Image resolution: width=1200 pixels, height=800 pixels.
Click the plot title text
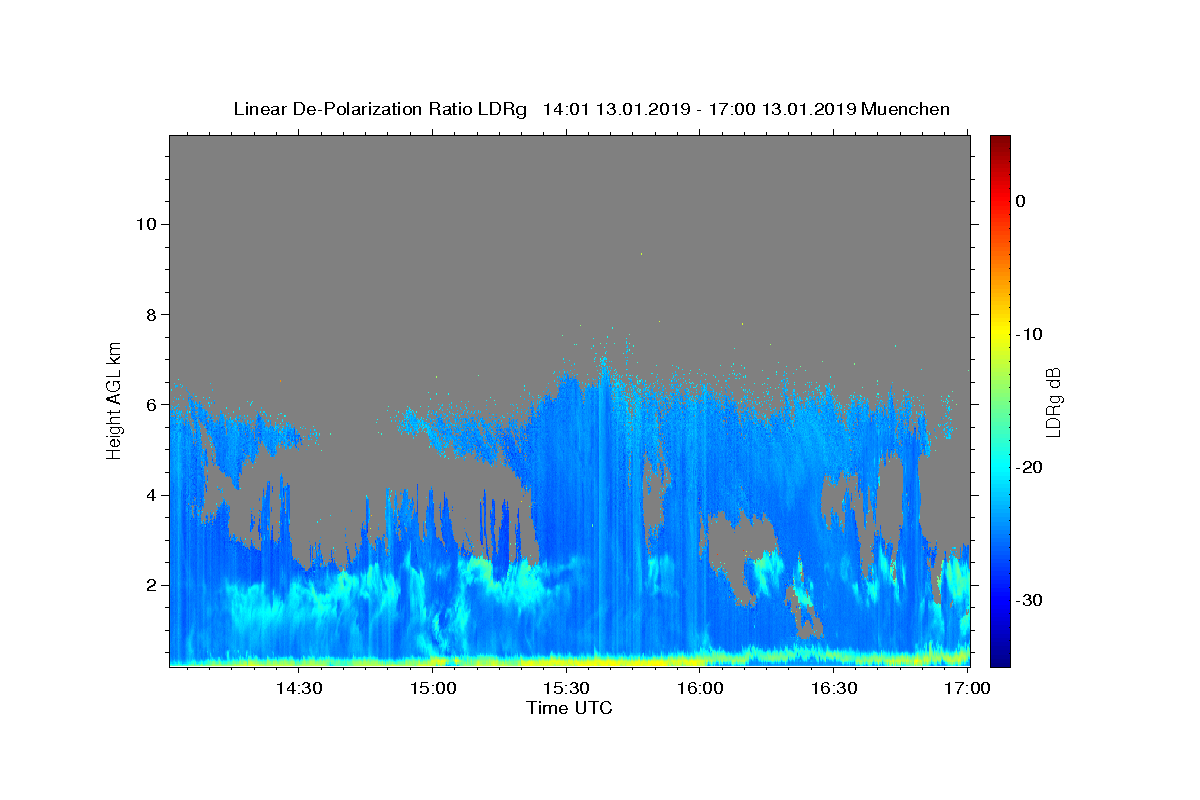coord(591,109)
